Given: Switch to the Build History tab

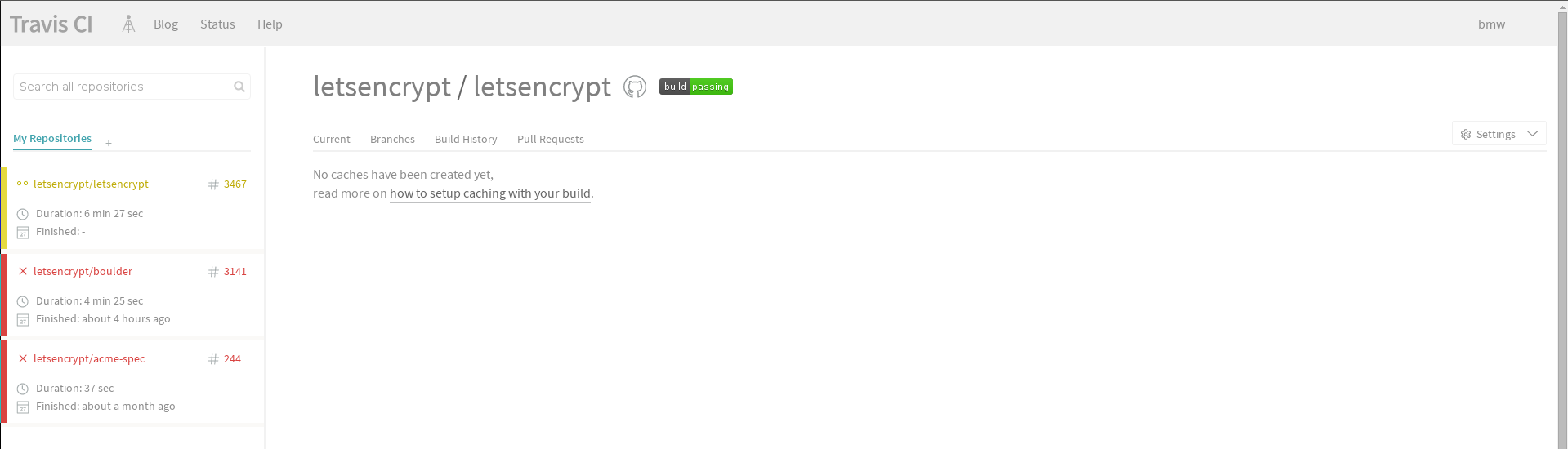Looking at the screenshot, I should [466, 139].
